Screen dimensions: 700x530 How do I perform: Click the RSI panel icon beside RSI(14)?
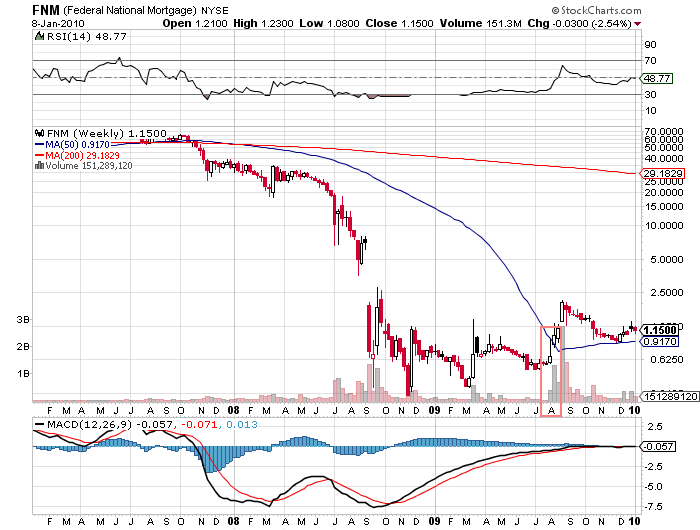(39, 36)
